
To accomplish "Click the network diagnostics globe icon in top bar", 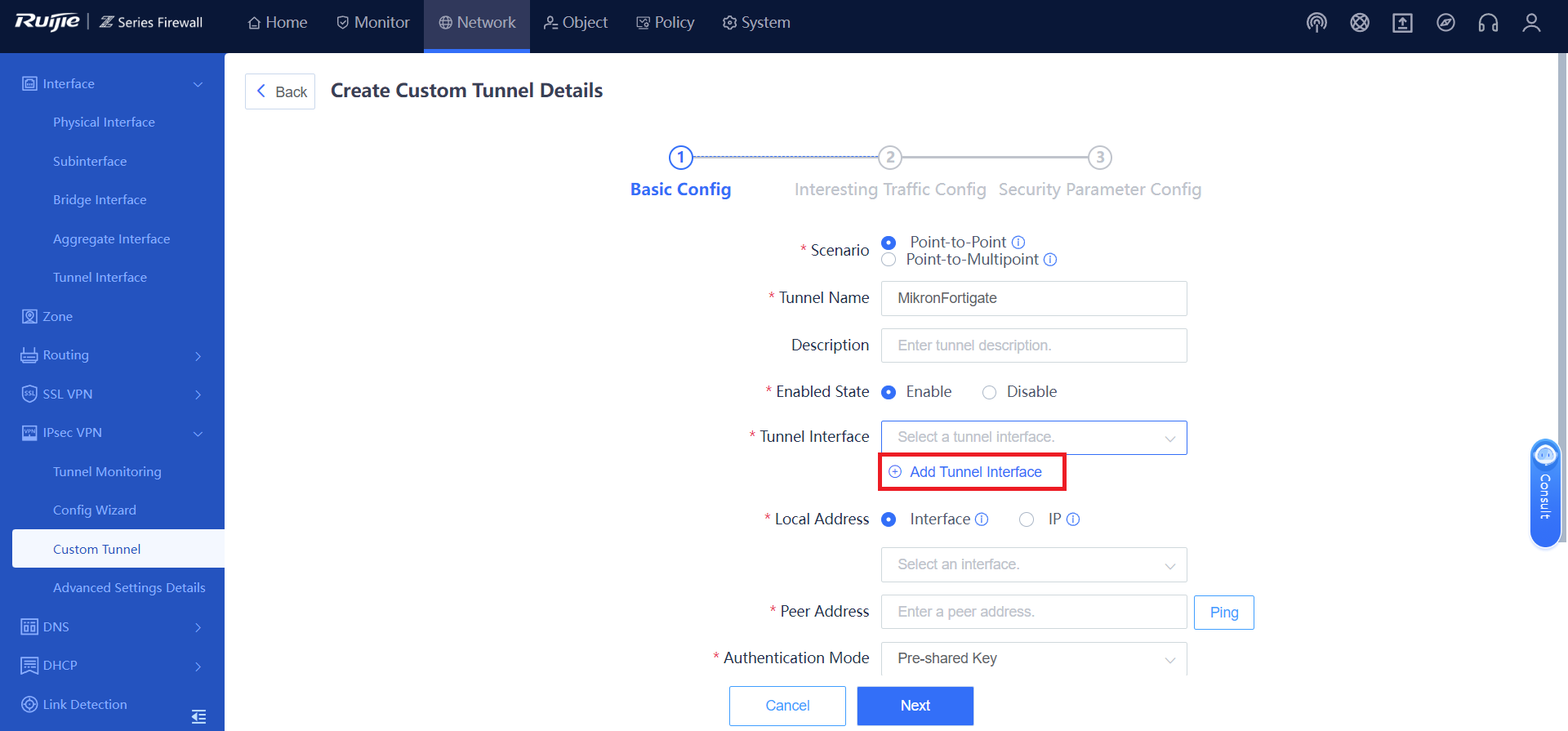I will (x=1360, y=23).
